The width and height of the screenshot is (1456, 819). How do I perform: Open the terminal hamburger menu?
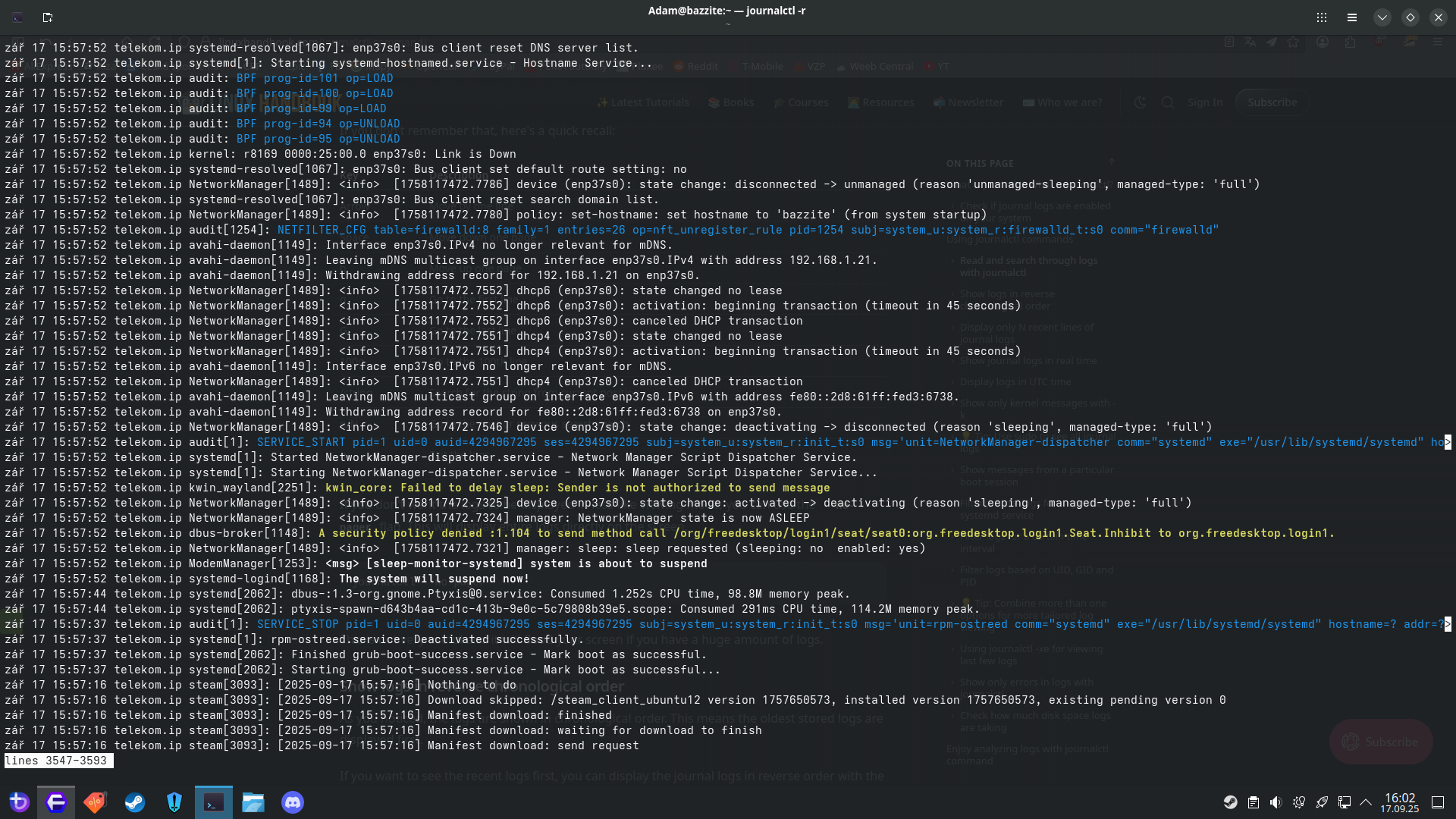click(x=1351, y=17)
